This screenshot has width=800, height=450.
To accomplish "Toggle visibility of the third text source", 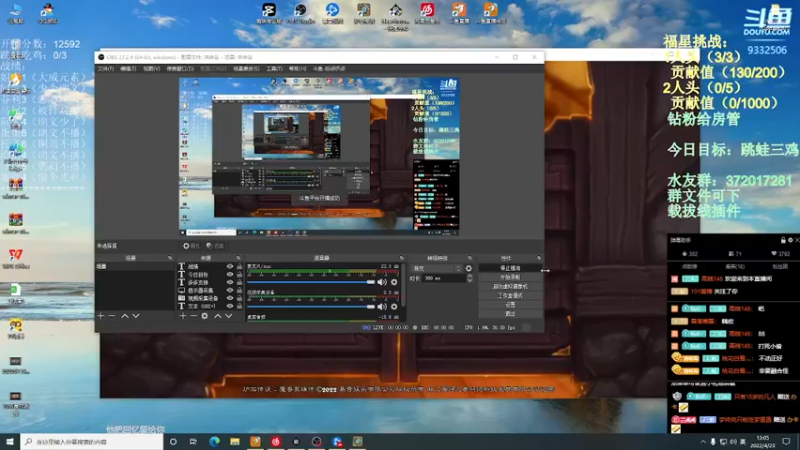I will tap(230, 282).
